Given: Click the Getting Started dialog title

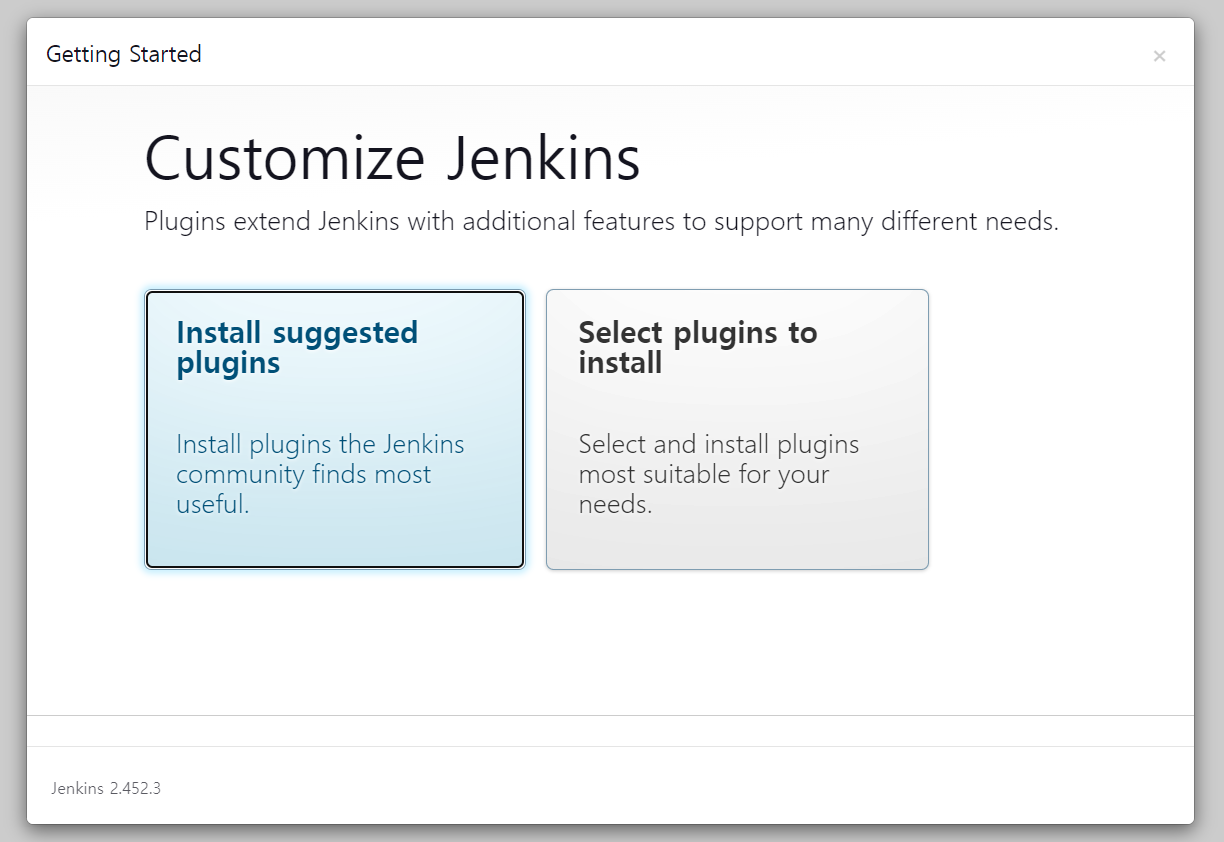Looking at the screenshot, I should (124, 54).
